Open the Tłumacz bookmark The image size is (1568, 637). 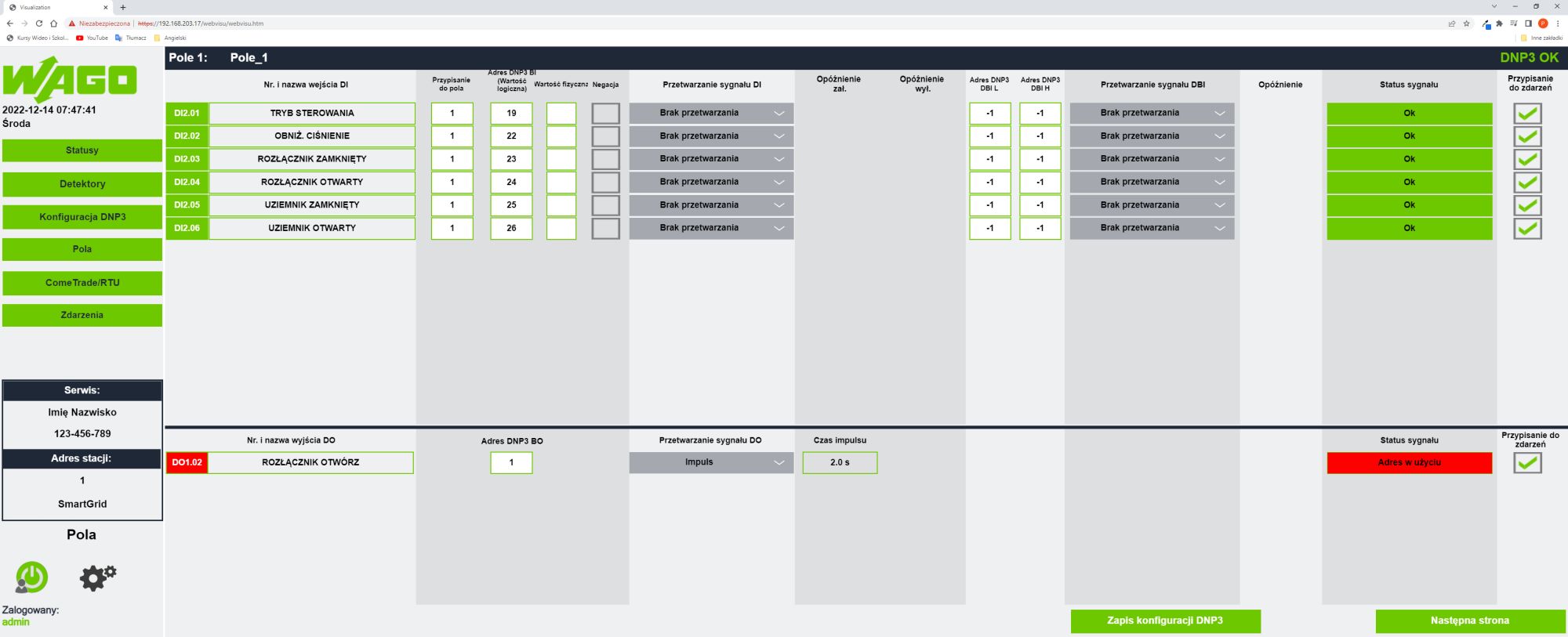(x=131, y=38)
